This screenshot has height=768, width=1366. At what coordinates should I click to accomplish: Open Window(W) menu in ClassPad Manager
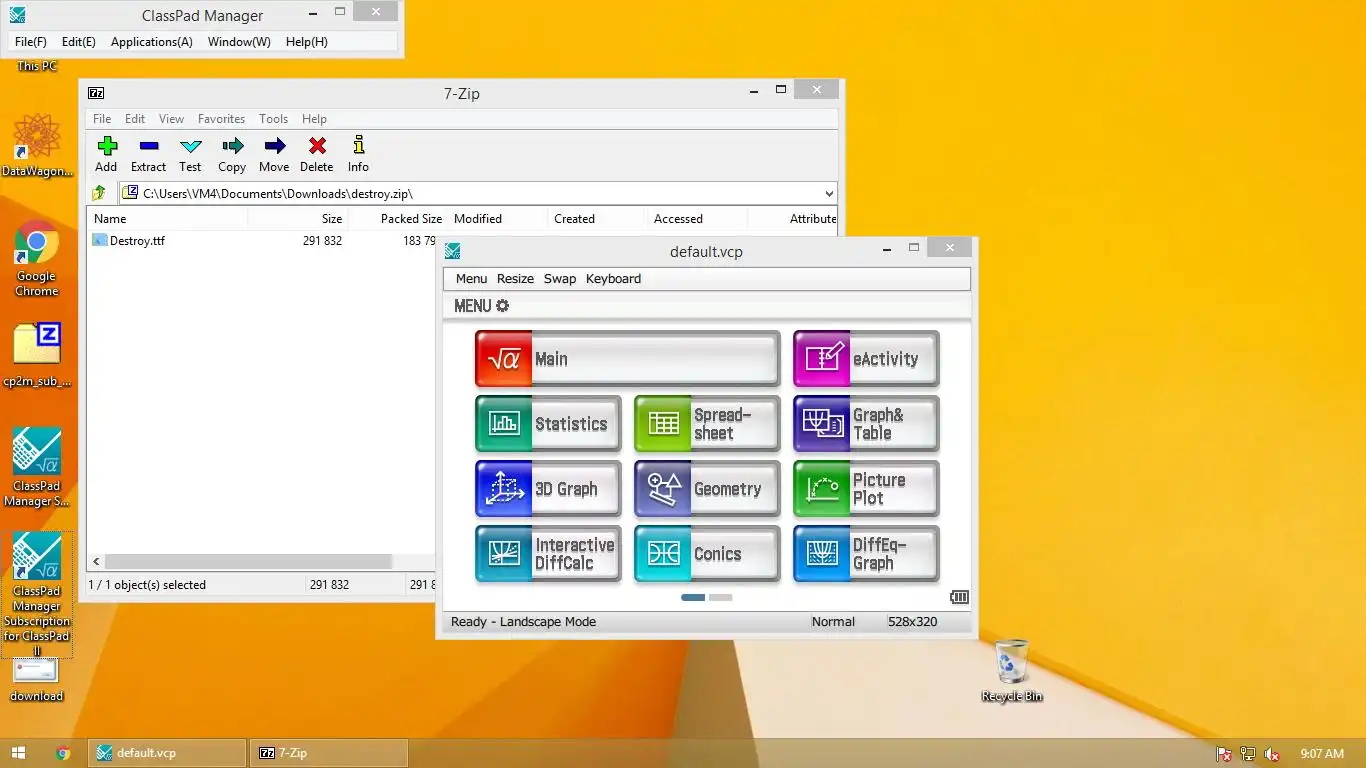[239, 42]
